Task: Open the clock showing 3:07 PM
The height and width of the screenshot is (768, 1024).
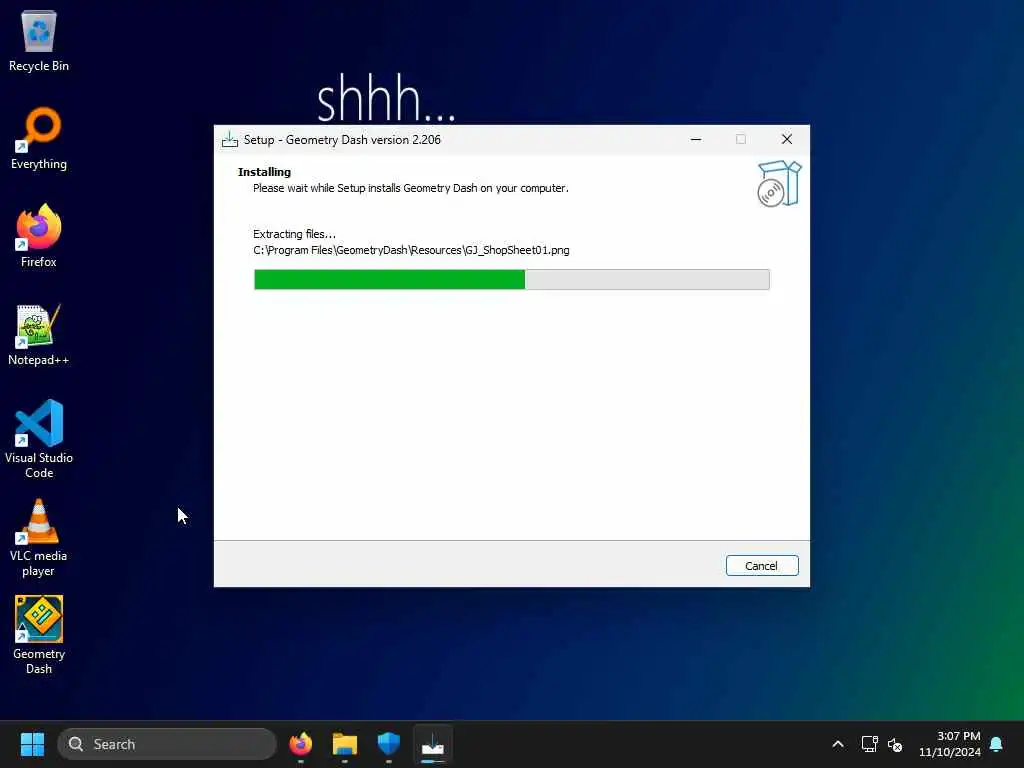Action: pos(950,744)
